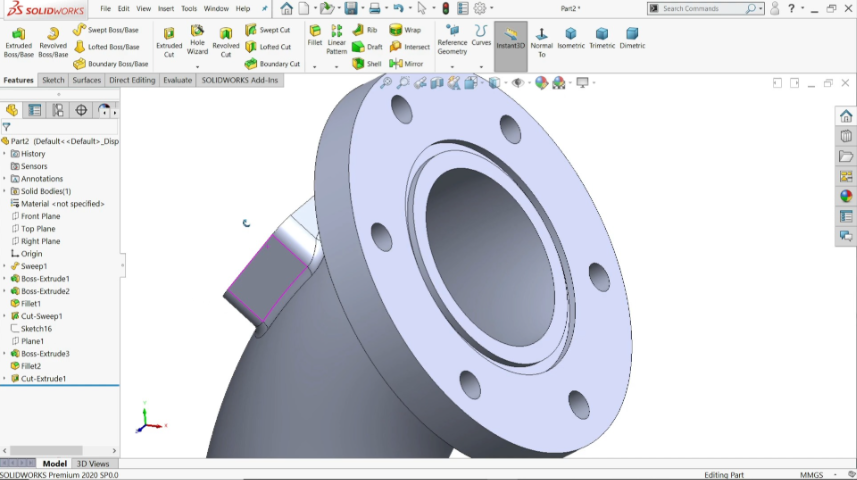
Task: Select the Swept Cut tool
Action: (267, 30)
